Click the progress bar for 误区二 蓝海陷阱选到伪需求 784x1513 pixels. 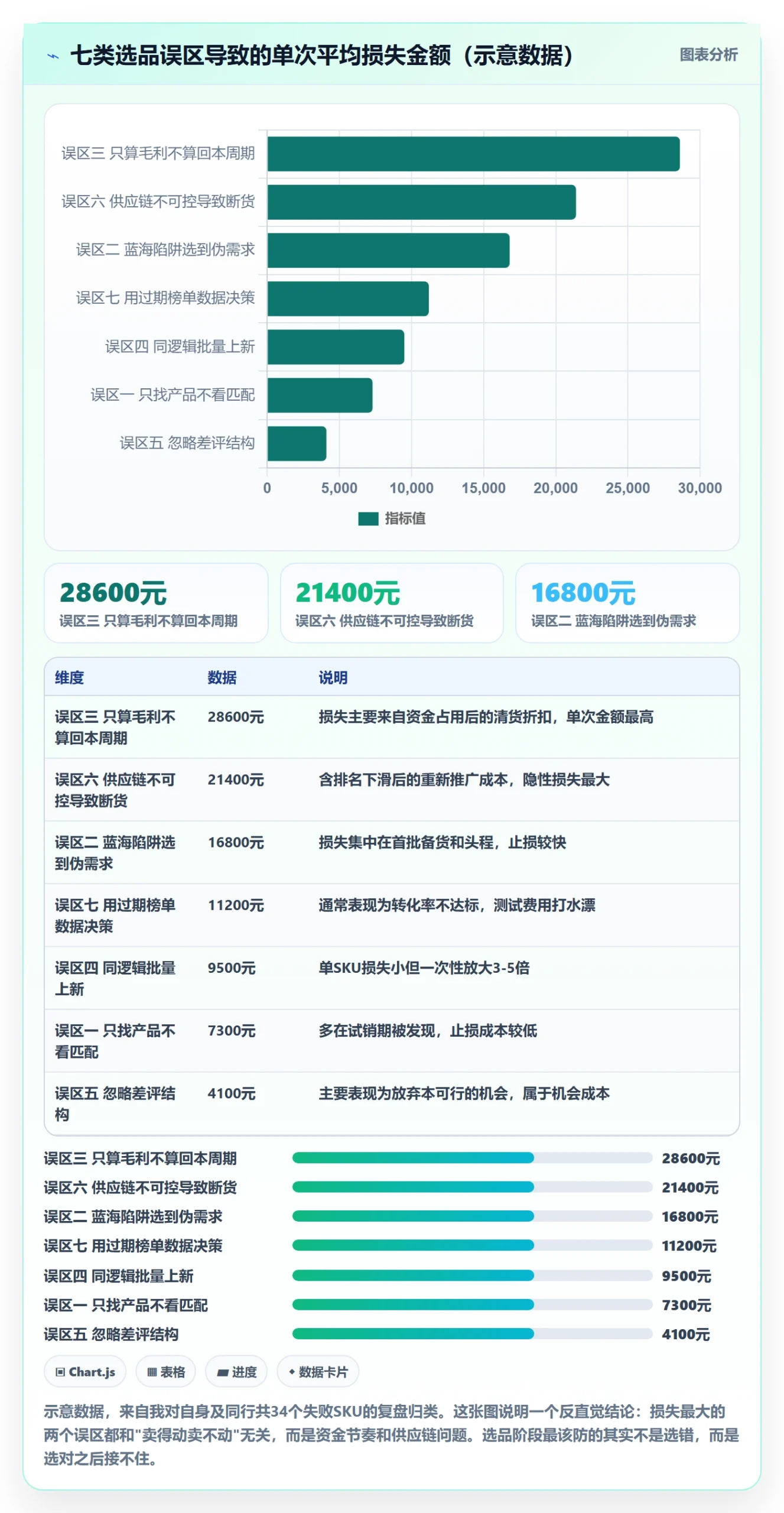coord(472,1216)
